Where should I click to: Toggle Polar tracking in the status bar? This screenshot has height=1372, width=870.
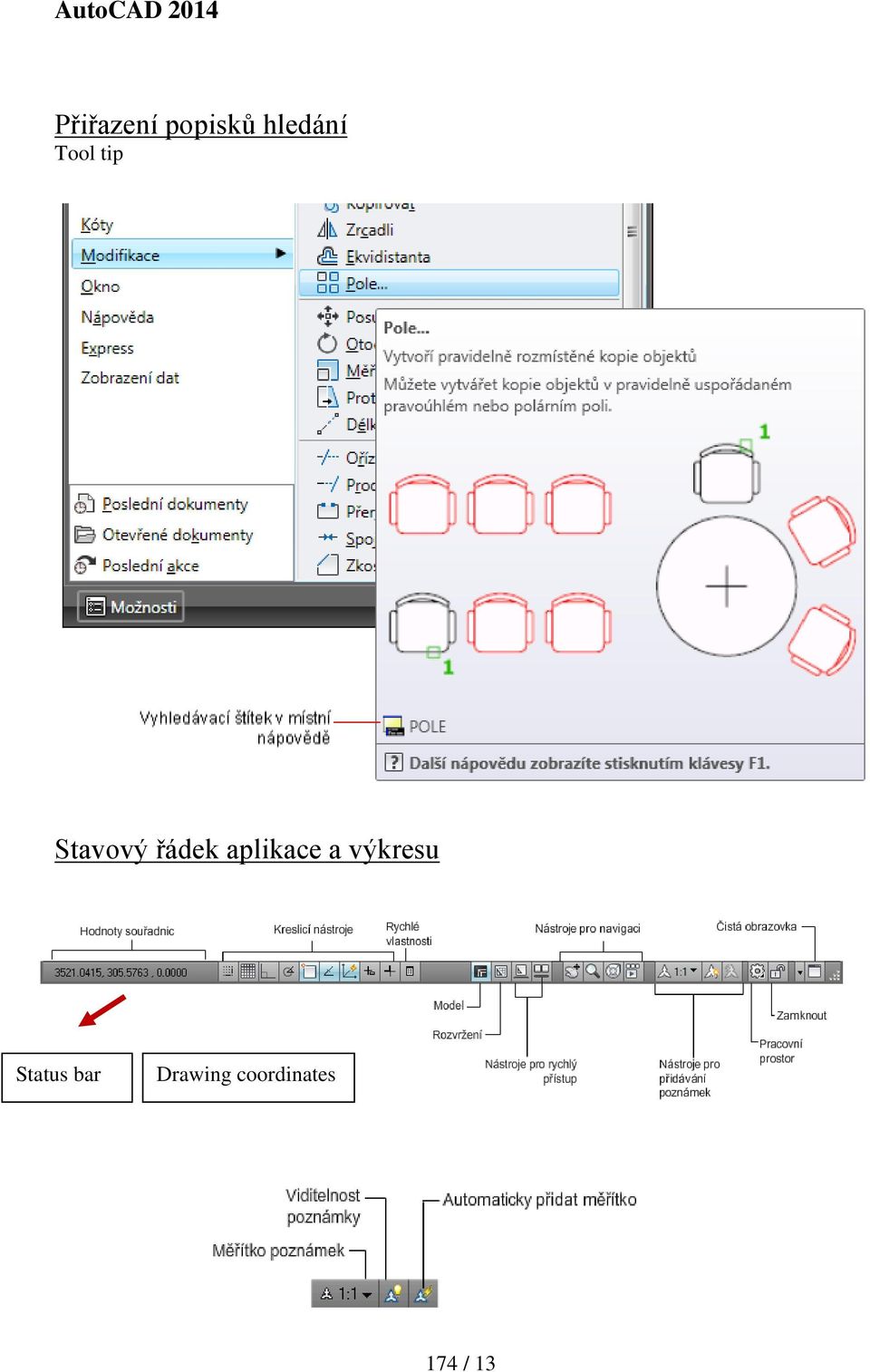click(289, 971)
